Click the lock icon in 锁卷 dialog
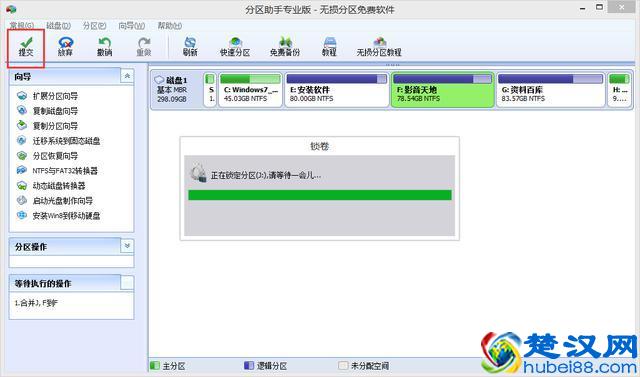The image size is (640, 377). [x=199, y=173]
